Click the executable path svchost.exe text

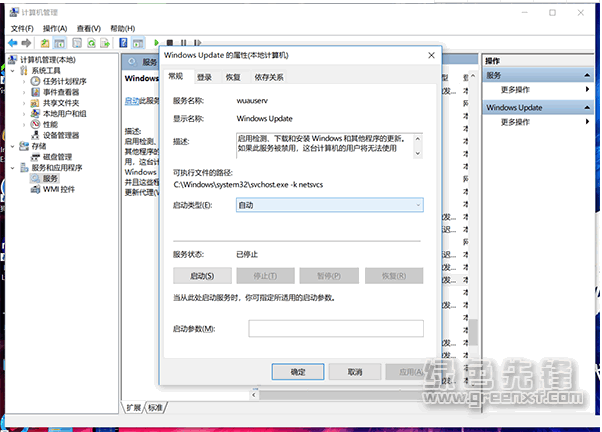pos(248,185)
